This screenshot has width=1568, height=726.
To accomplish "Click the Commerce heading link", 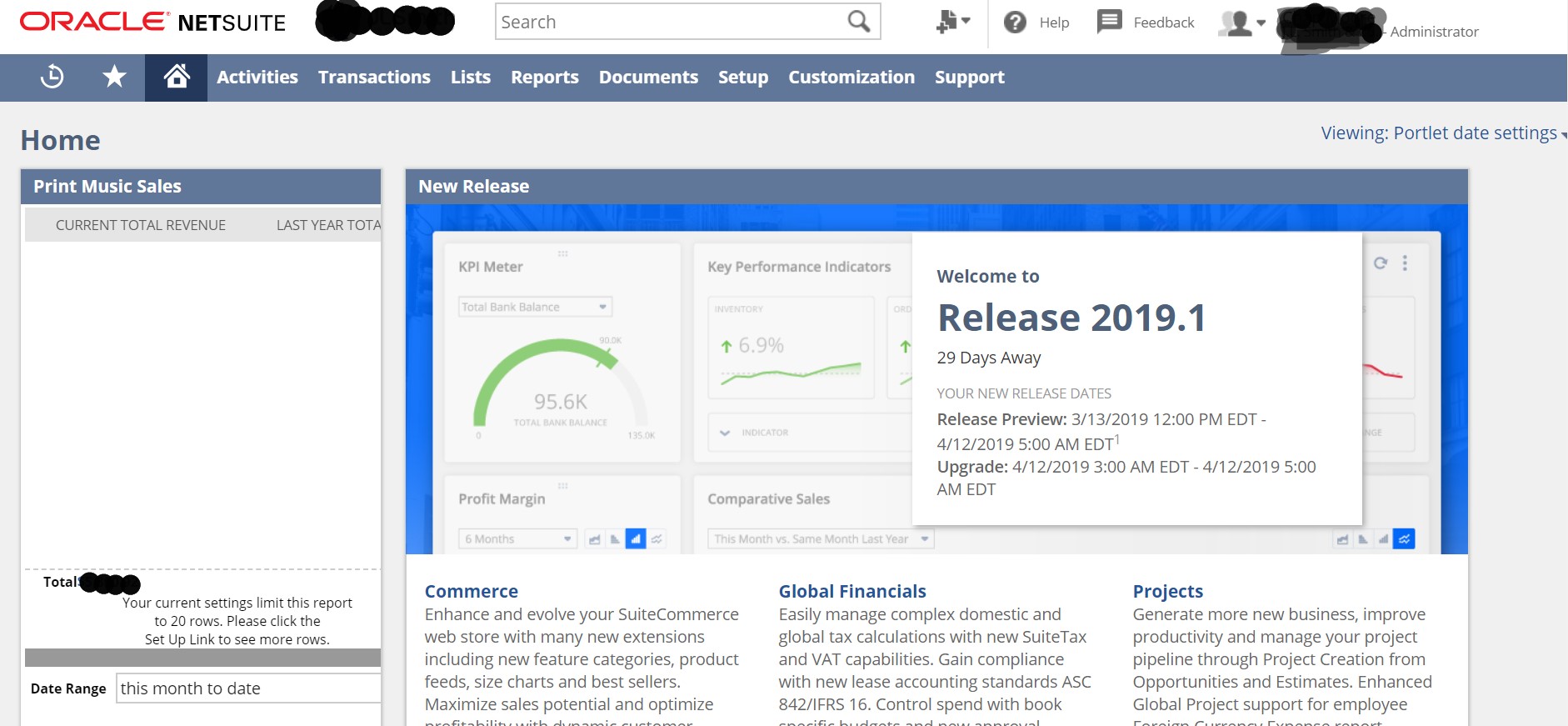I will click(471, 591).
